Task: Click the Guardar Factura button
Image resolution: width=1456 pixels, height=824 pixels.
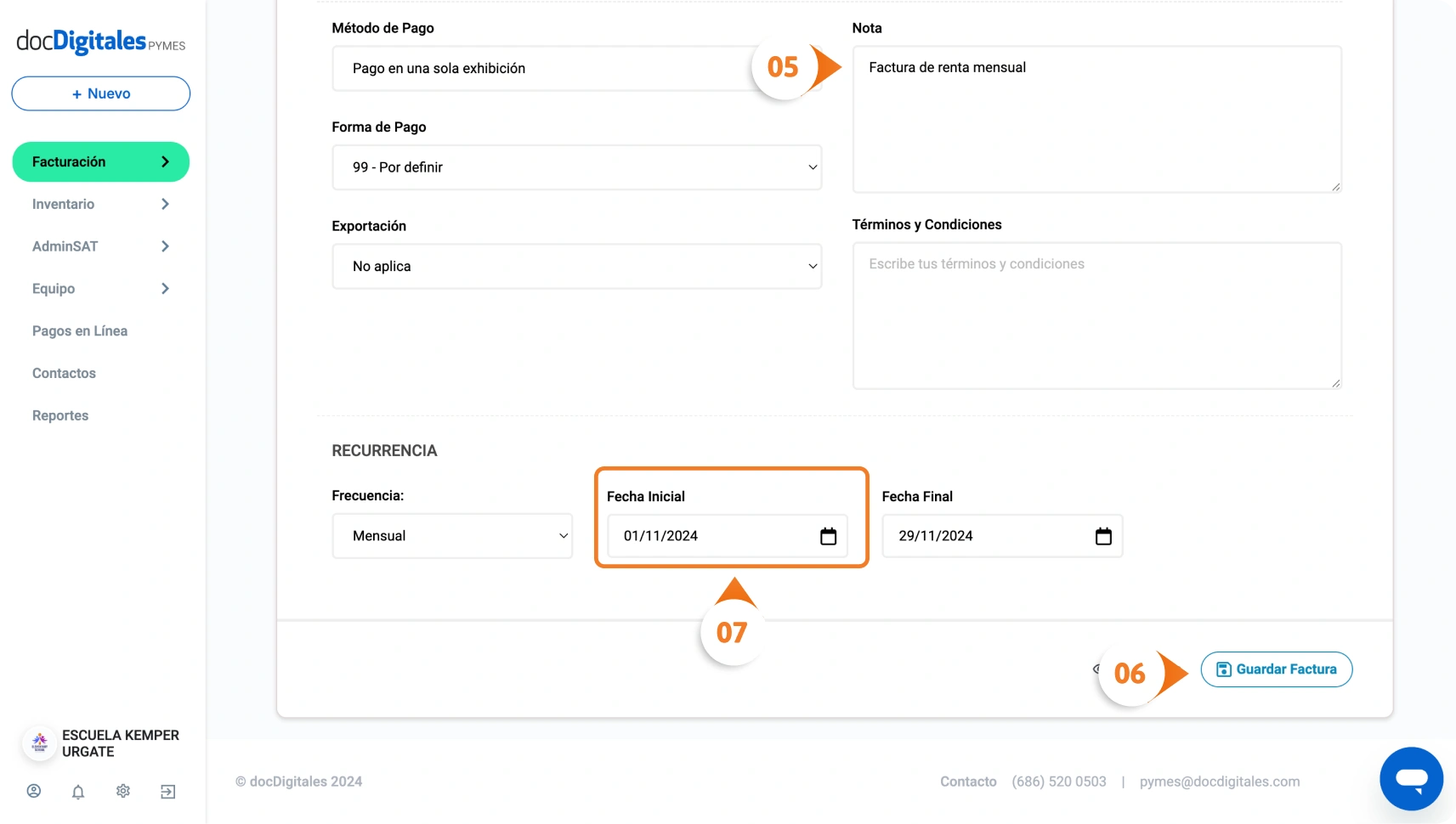Action: pyautogui.click(x=1276, y=669)
